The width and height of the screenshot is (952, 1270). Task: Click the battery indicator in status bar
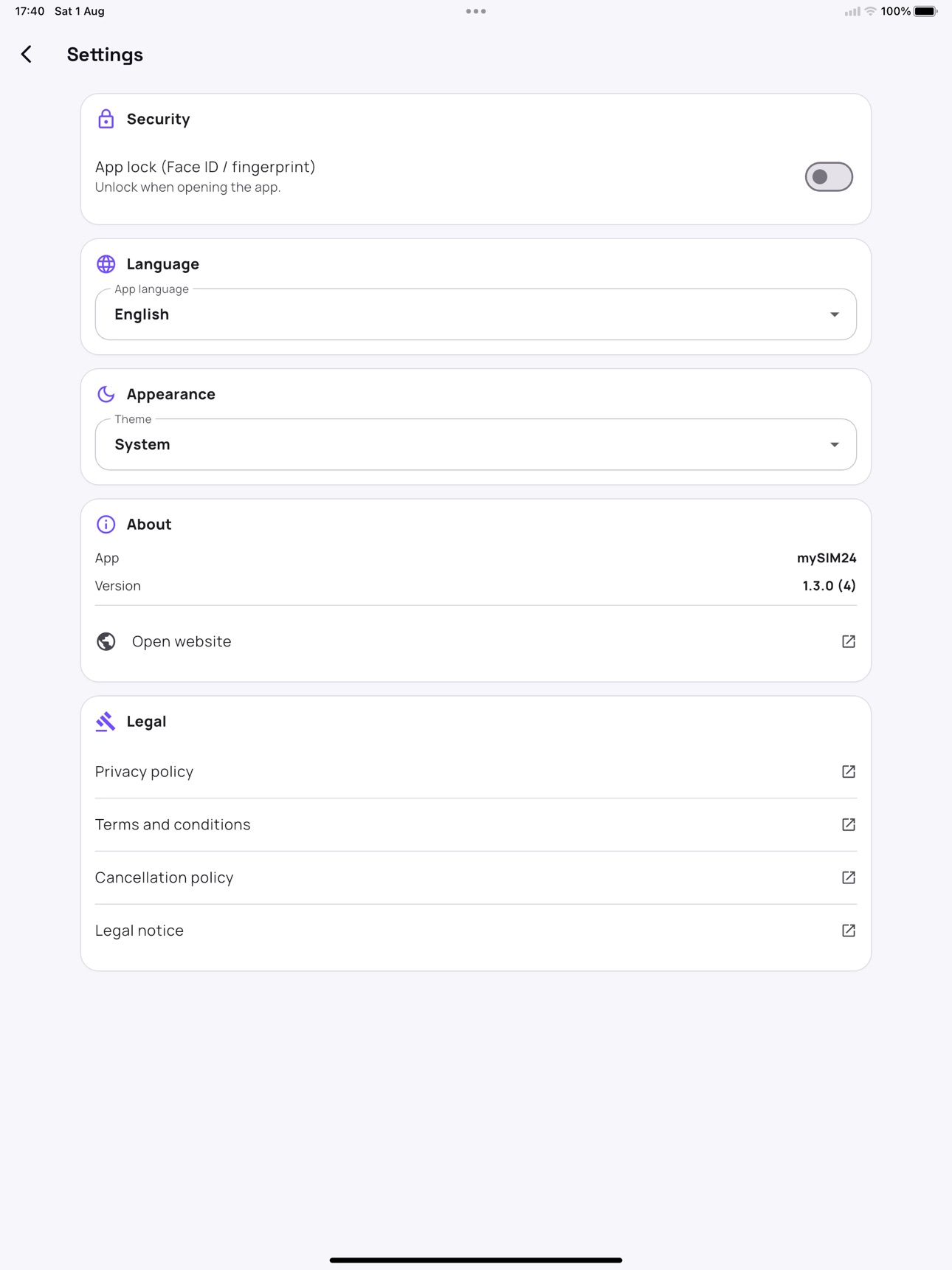tap(925, 11)
